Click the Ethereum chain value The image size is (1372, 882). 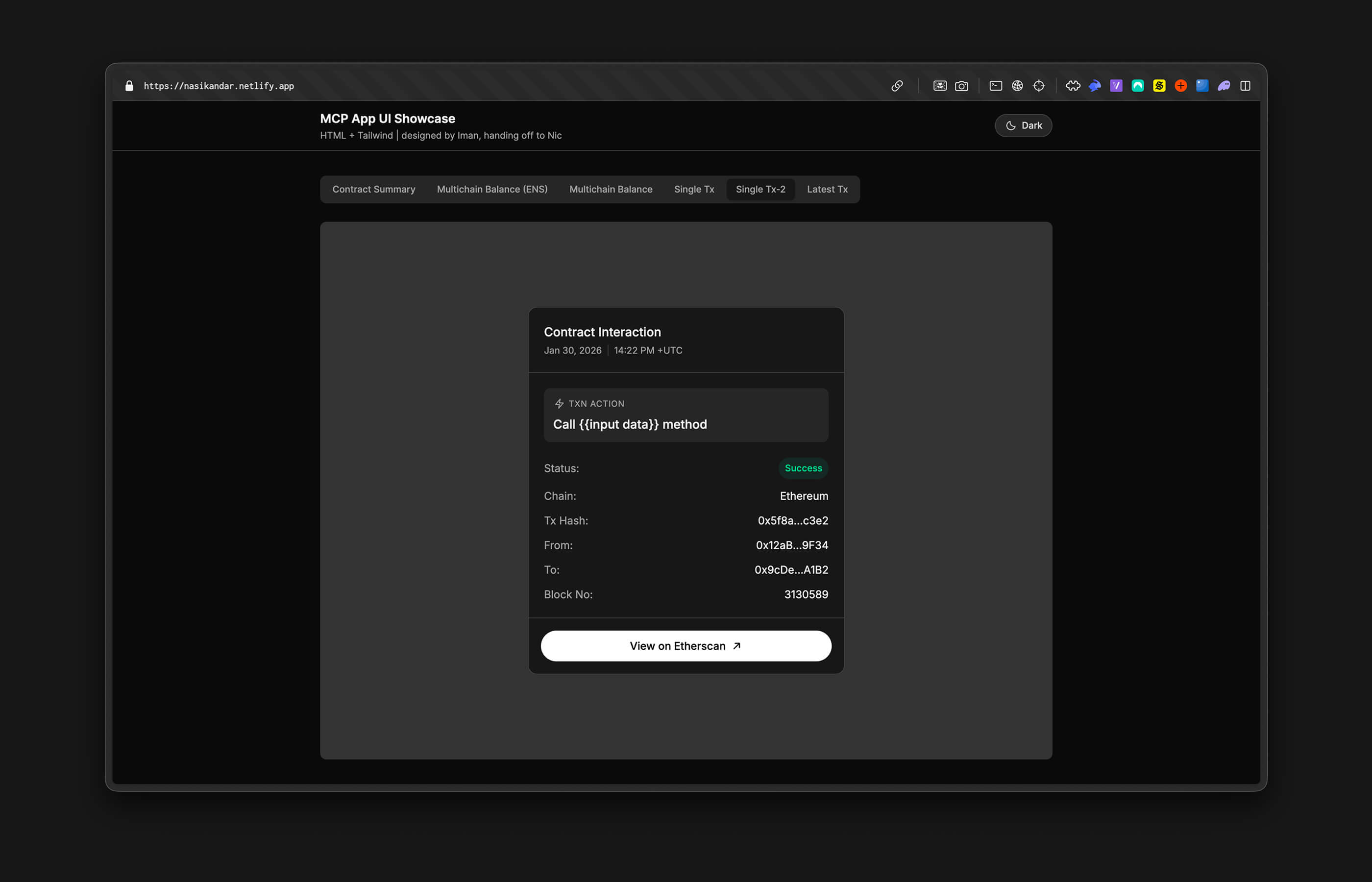click(x=804, y=496)
